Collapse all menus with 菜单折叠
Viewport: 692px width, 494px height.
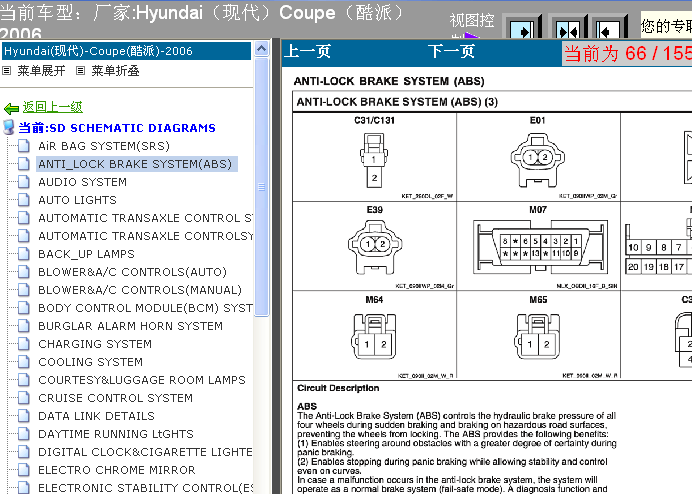(x=115, y=71)
